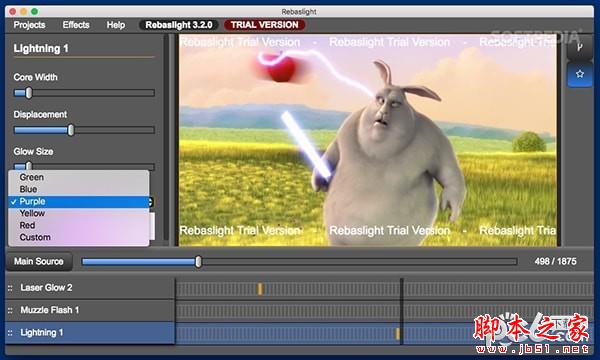Click the TRIAL VERSION badge
Screen dimensions: 600x360
coord(264,25)
